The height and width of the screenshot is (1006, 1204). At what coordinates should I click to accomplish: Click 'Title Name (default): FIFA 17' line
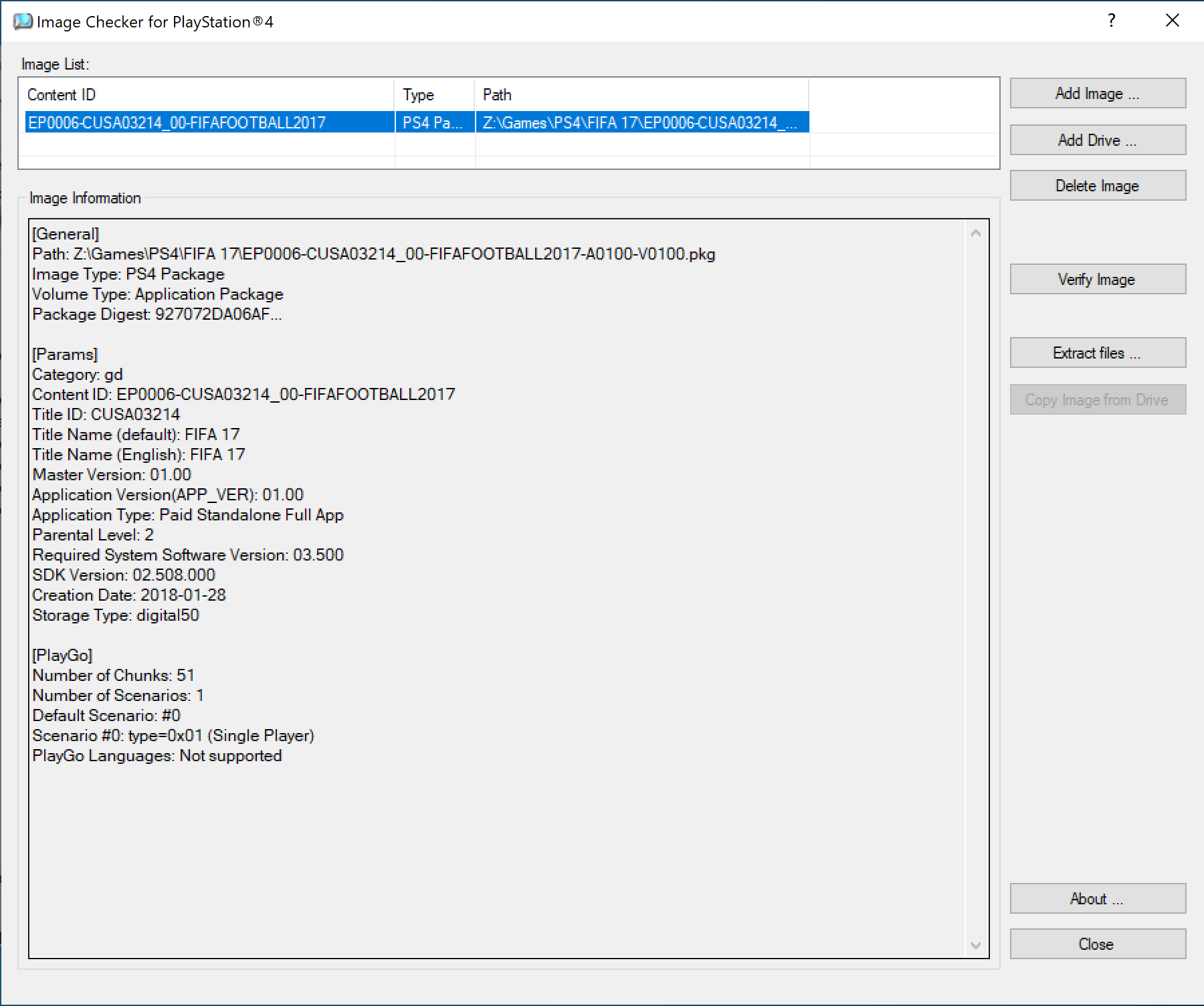(x=136, y=435)
